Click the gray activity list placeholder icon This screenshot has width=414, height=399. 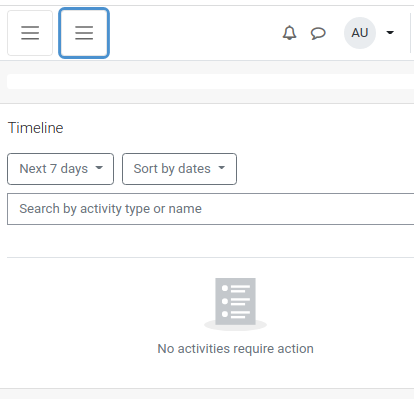point(235,304)
